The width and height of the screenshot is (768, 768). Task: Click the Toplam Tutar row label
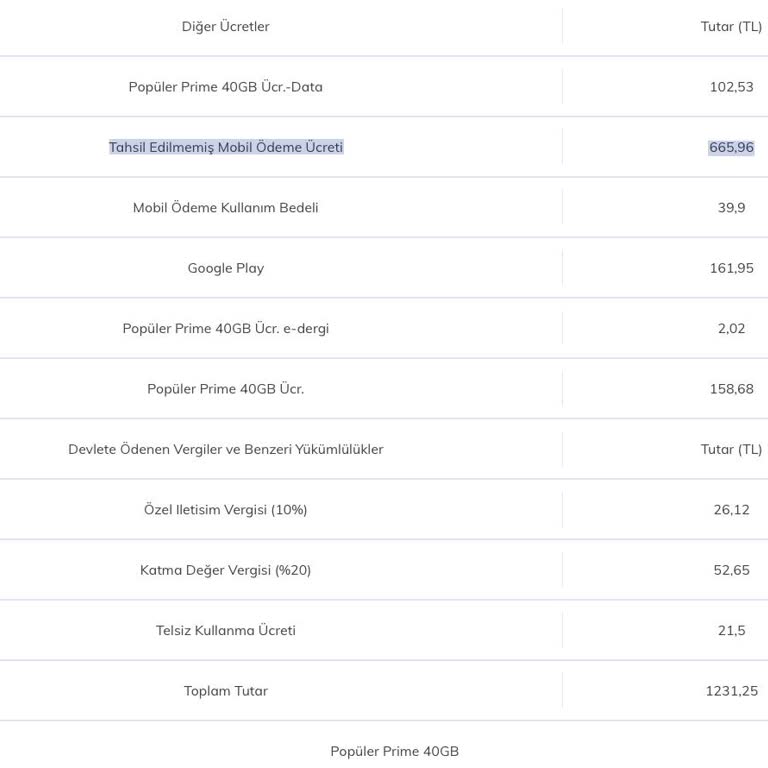225,691
